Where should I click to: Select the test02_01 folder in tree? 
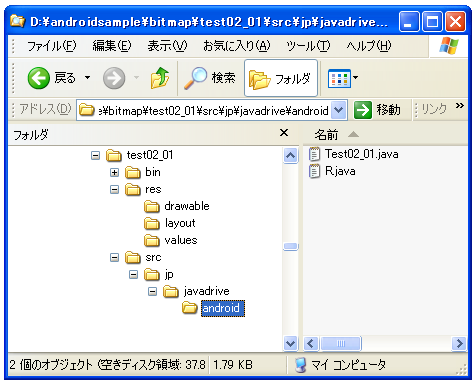150,155
